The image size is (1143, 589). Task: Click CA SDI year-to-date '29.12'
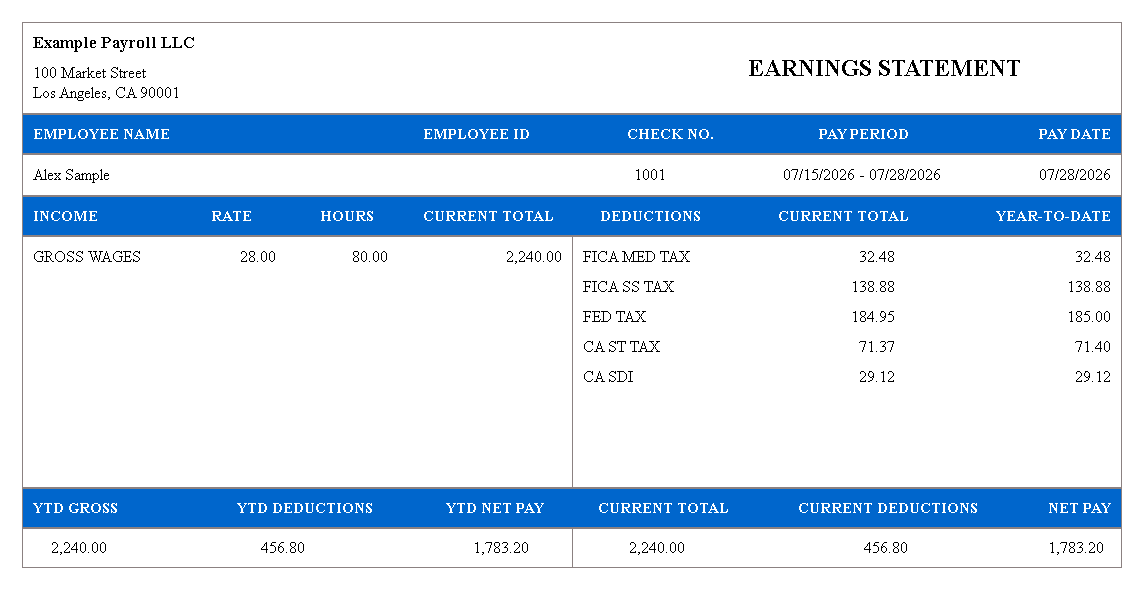1093,377
